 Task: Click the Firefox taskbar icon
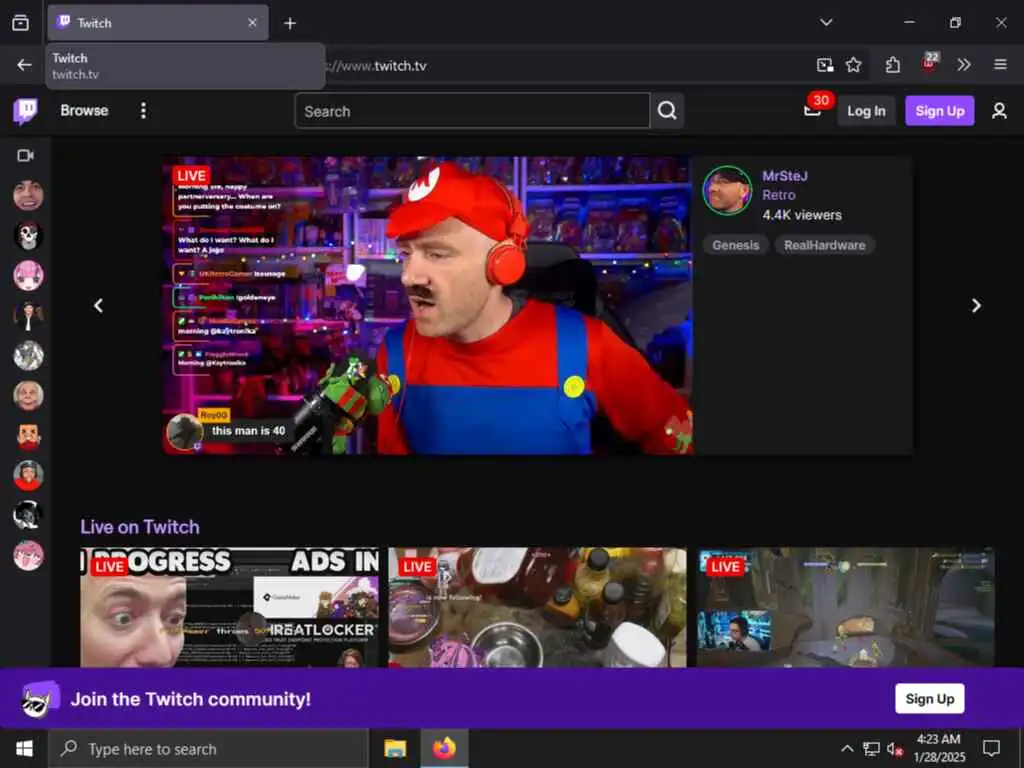tap(444, 749)
